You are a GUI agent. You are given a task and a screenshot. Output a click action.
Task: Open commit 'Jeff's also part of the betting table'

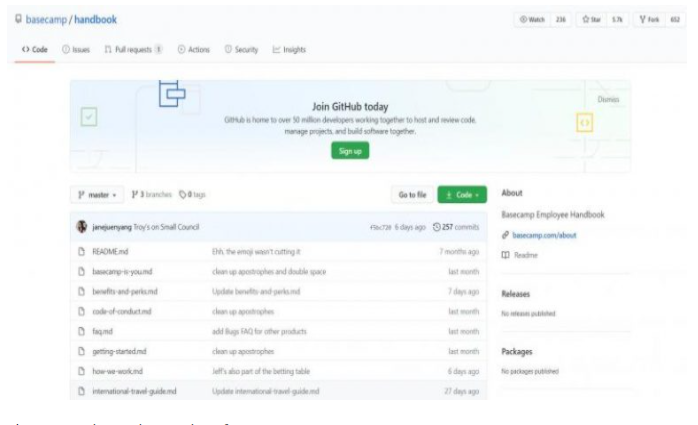261,371
